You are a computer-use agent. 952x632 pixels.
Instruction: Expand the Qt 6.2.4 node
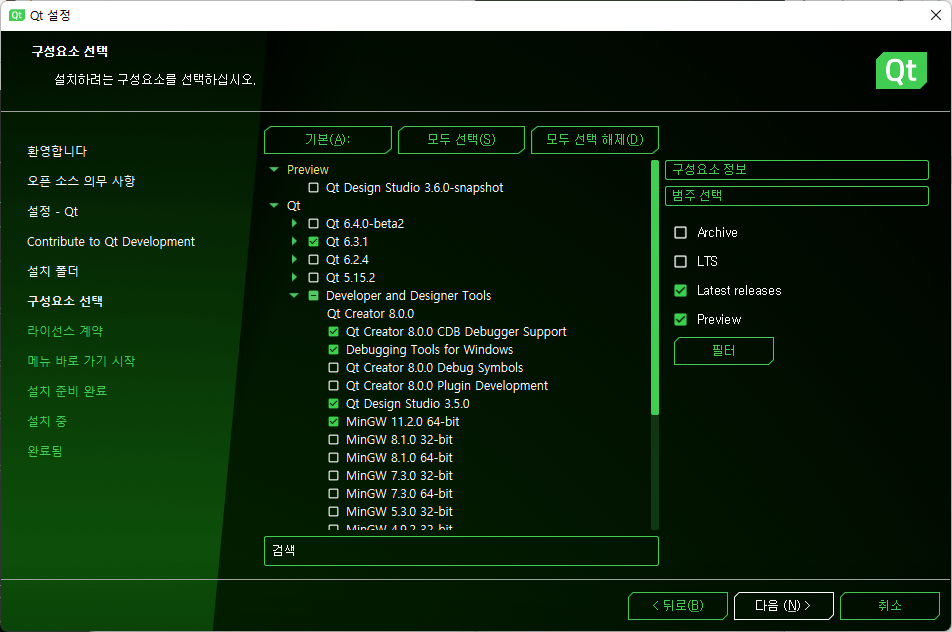[294, 260]
